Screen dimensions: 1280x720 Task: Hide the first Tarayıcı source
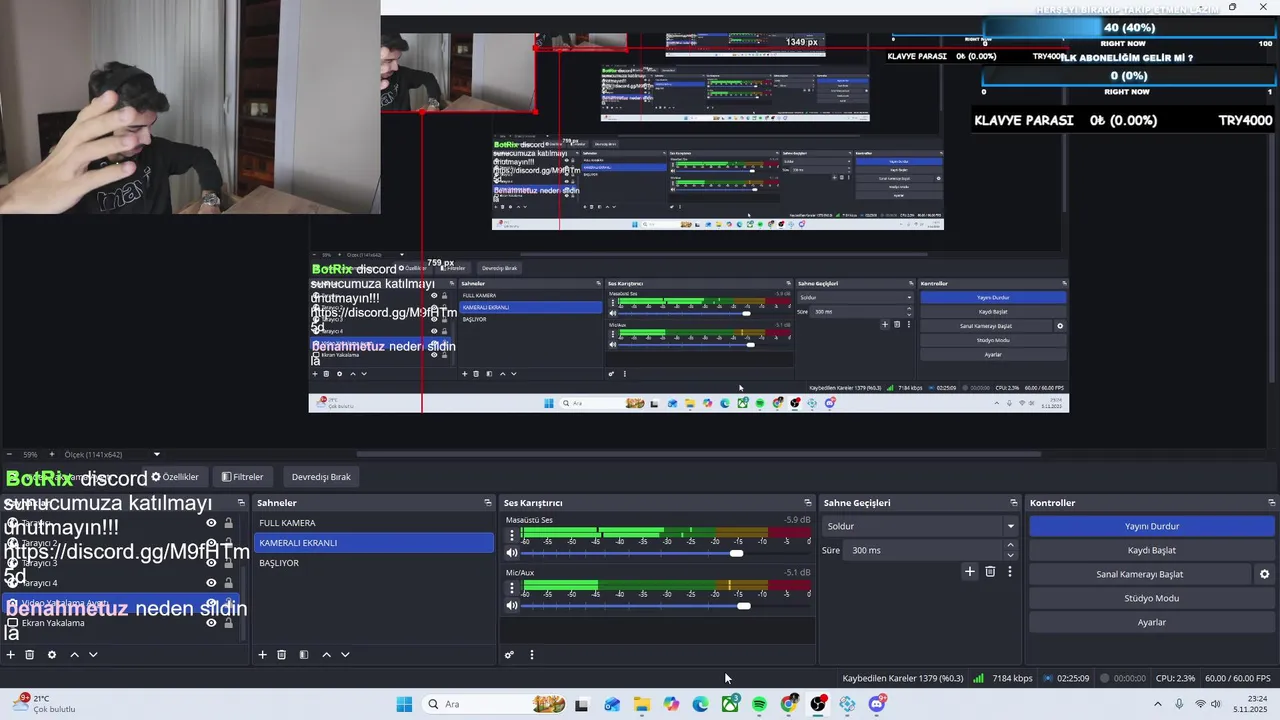(211, 523)
